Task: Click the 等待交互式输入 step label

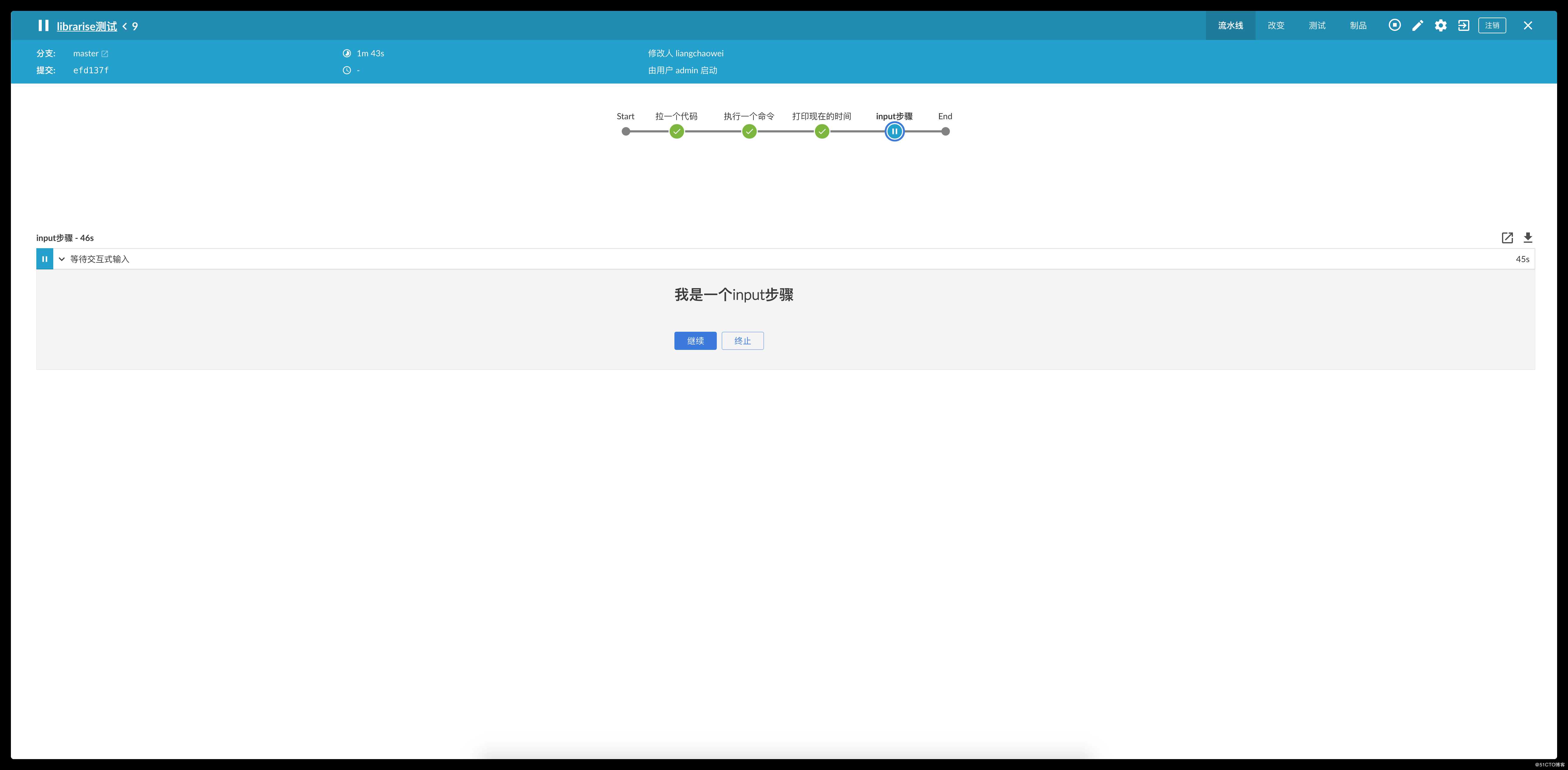Action: coord(100,259)
